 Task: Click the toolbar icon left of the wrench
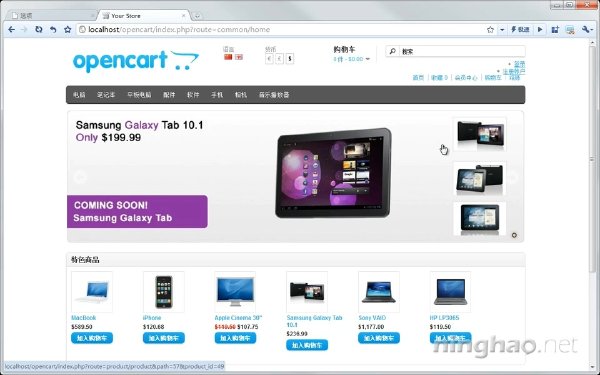point(570,29)
